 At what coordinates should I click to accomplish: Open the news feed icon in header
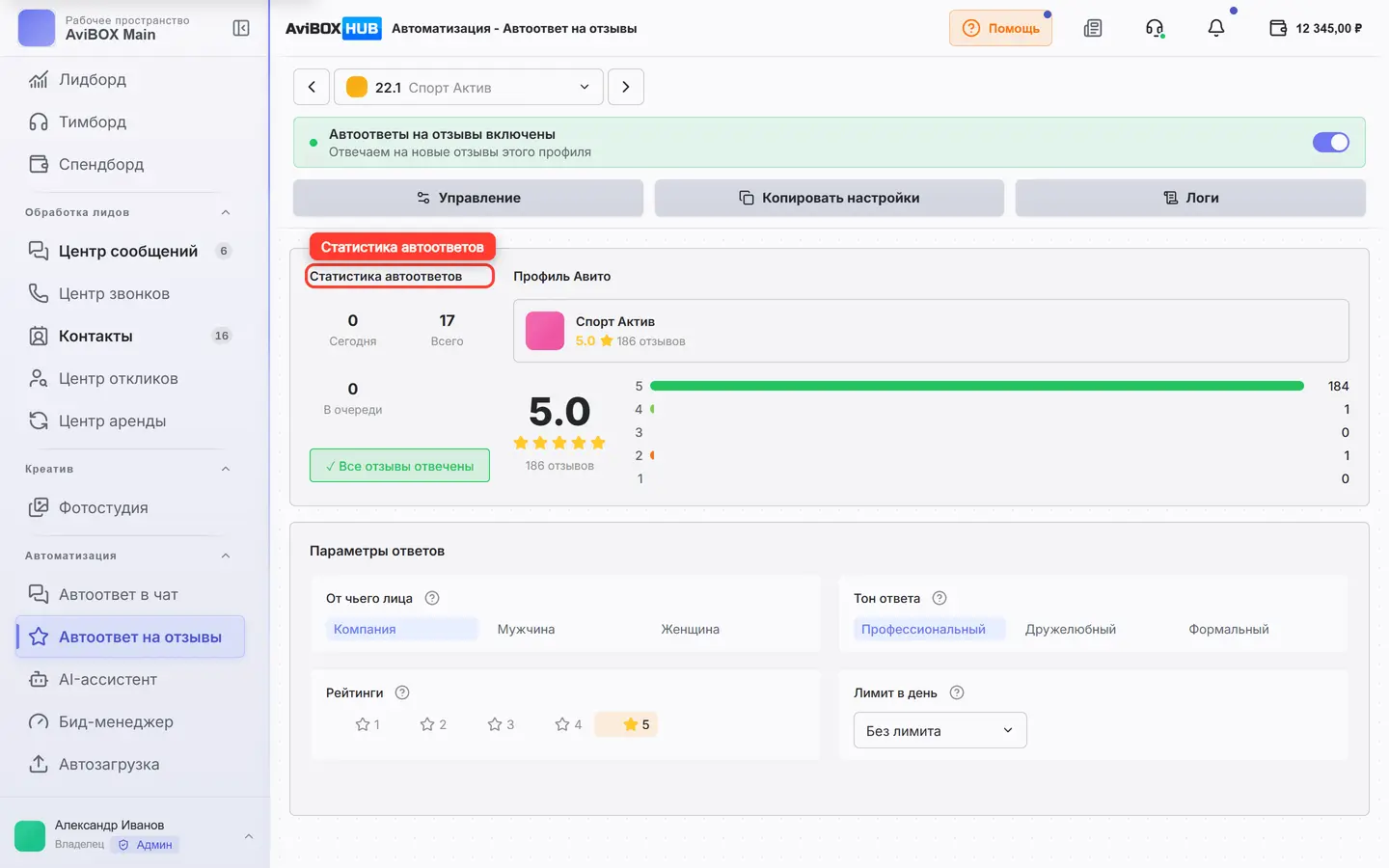point(1093,28)
